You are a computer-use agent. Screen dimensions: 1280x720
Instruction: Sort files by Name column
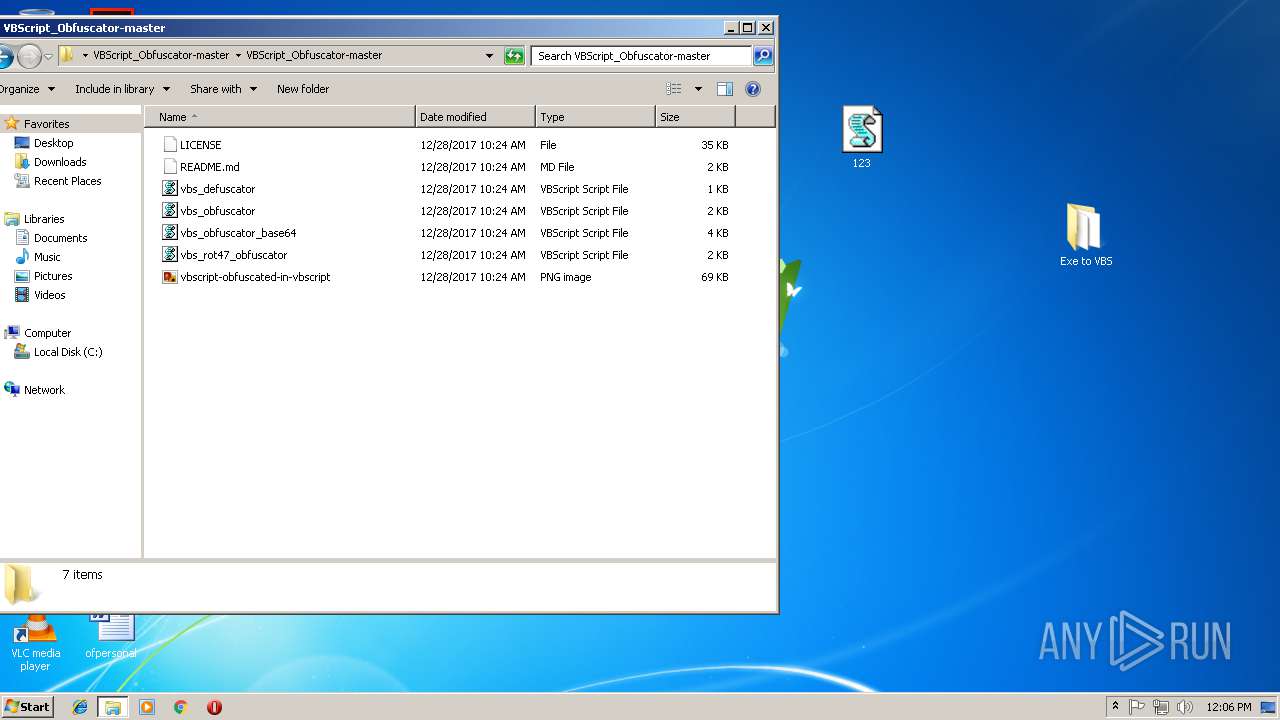point(279,117)
